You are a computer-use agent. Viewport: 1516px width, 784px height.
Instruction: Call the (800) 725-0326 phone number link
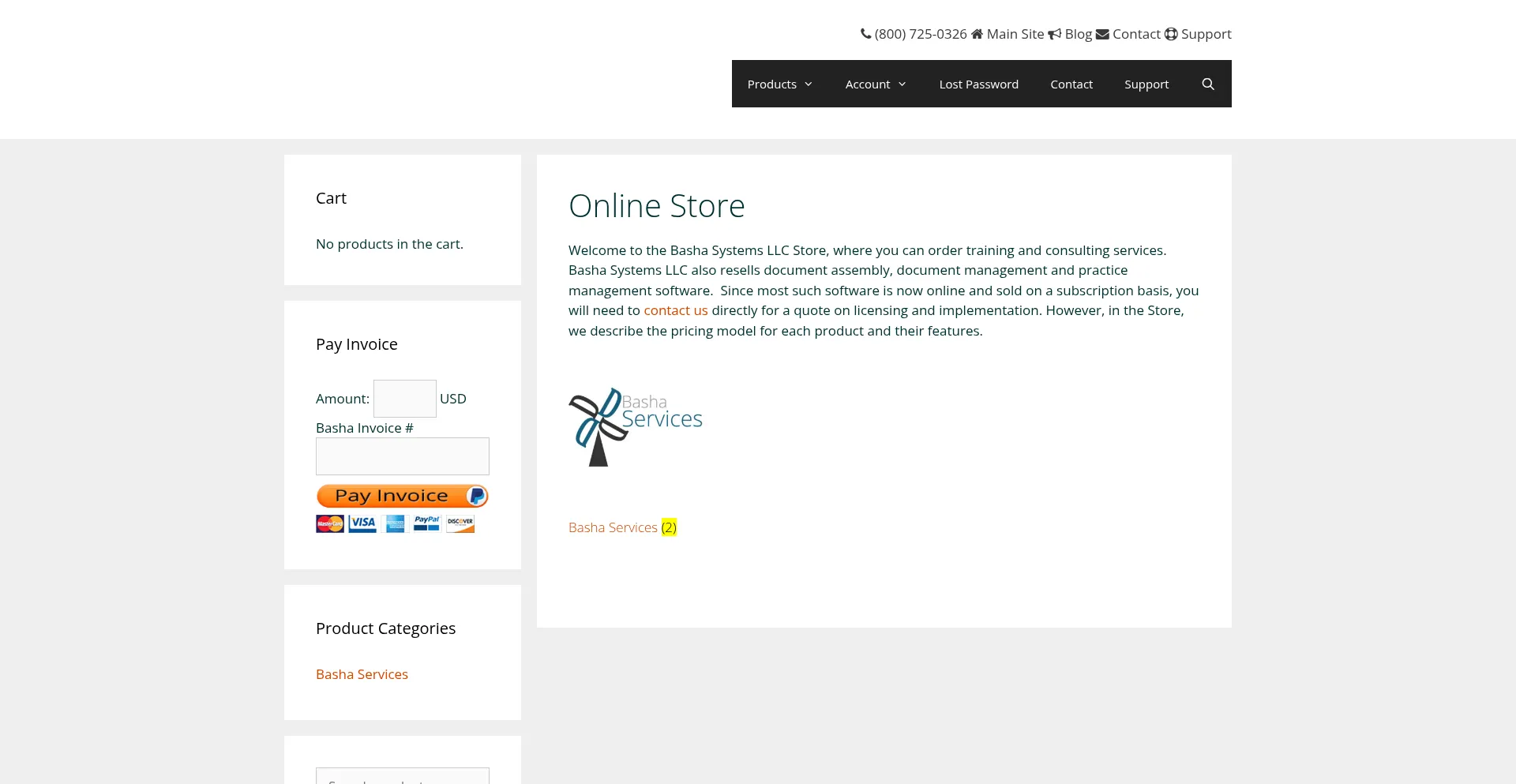click(x=921, y=34)
